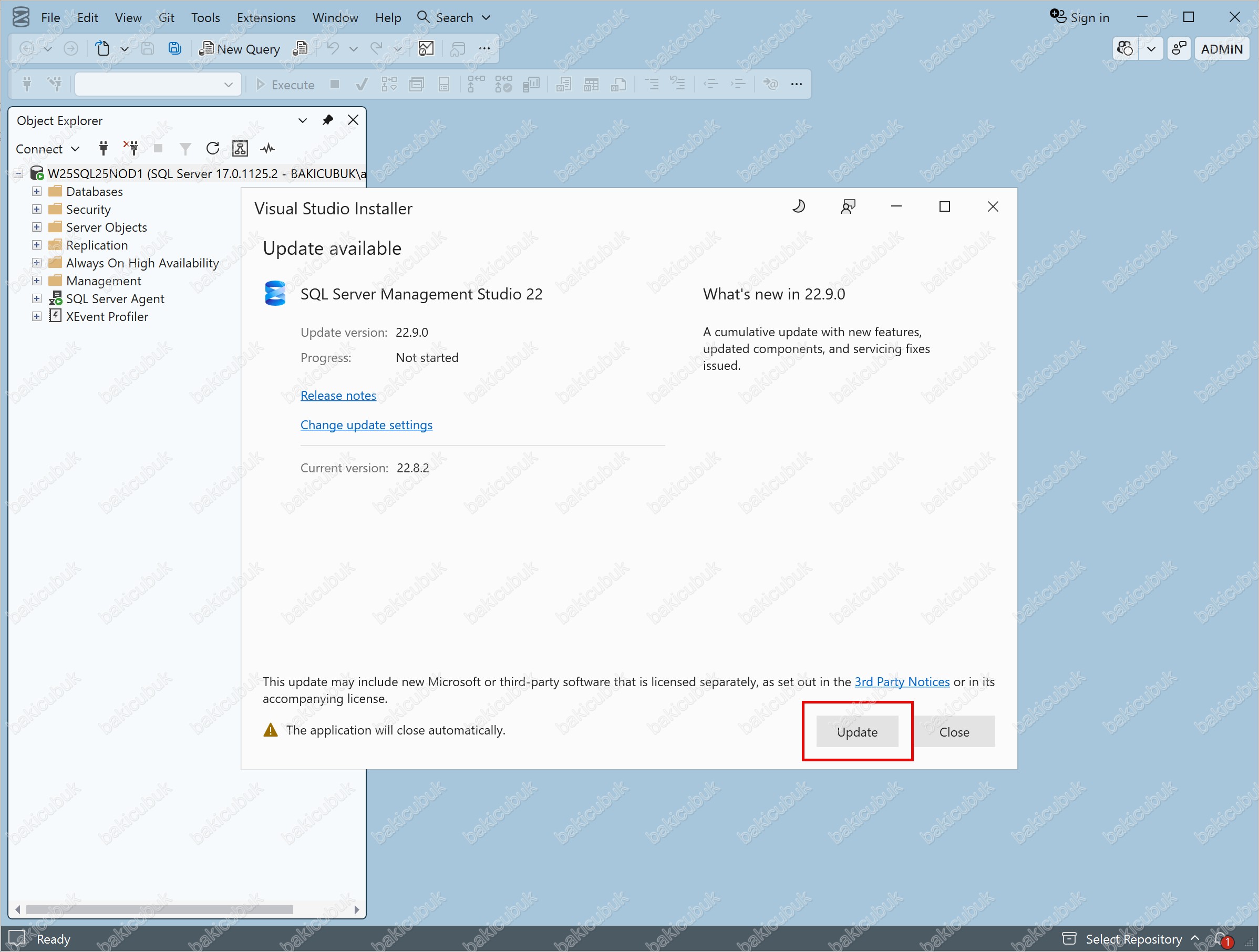Screen dimensions: 1259x952
Task: Click Sign in at top right
Action: (1080, 18)
